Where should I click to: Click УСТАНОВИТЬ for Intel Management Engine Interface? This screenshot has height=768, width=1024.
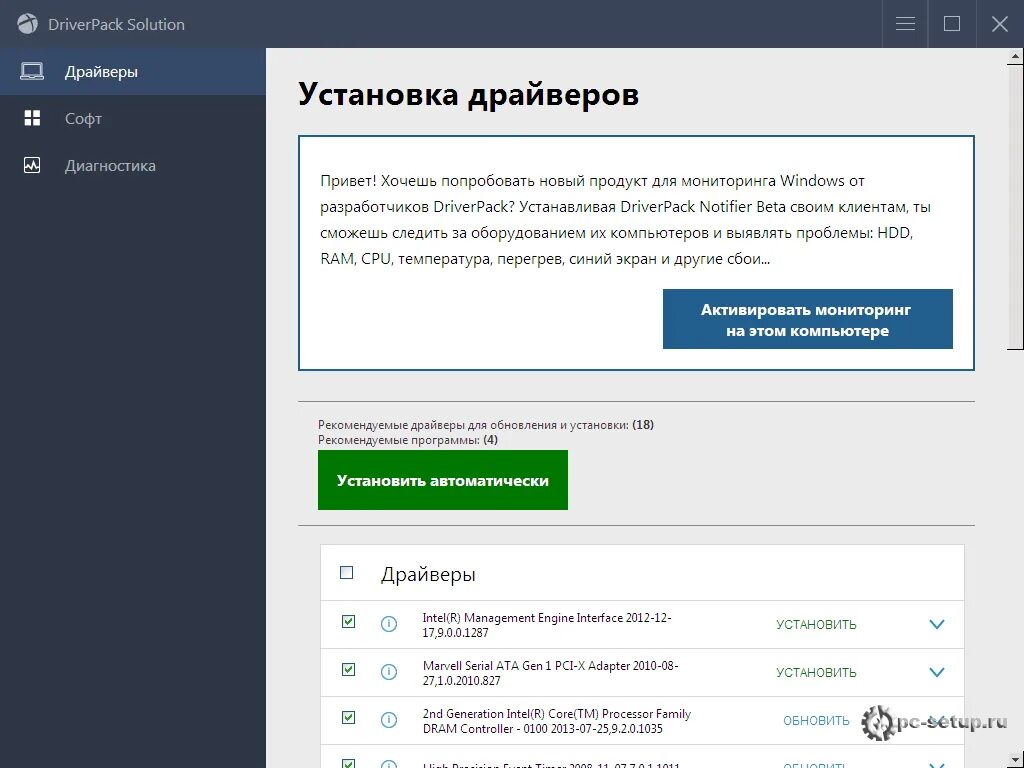pos(816,625)
